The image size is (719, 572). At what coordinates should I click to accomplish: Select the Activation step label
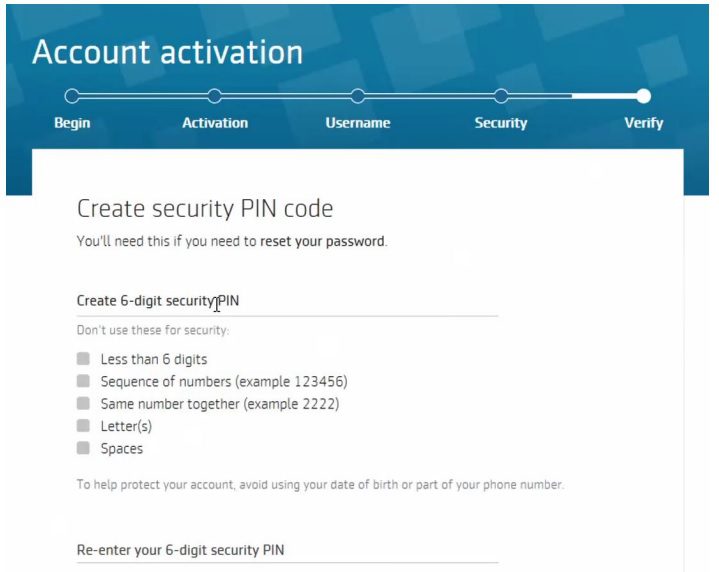click(x=215, y=123)
